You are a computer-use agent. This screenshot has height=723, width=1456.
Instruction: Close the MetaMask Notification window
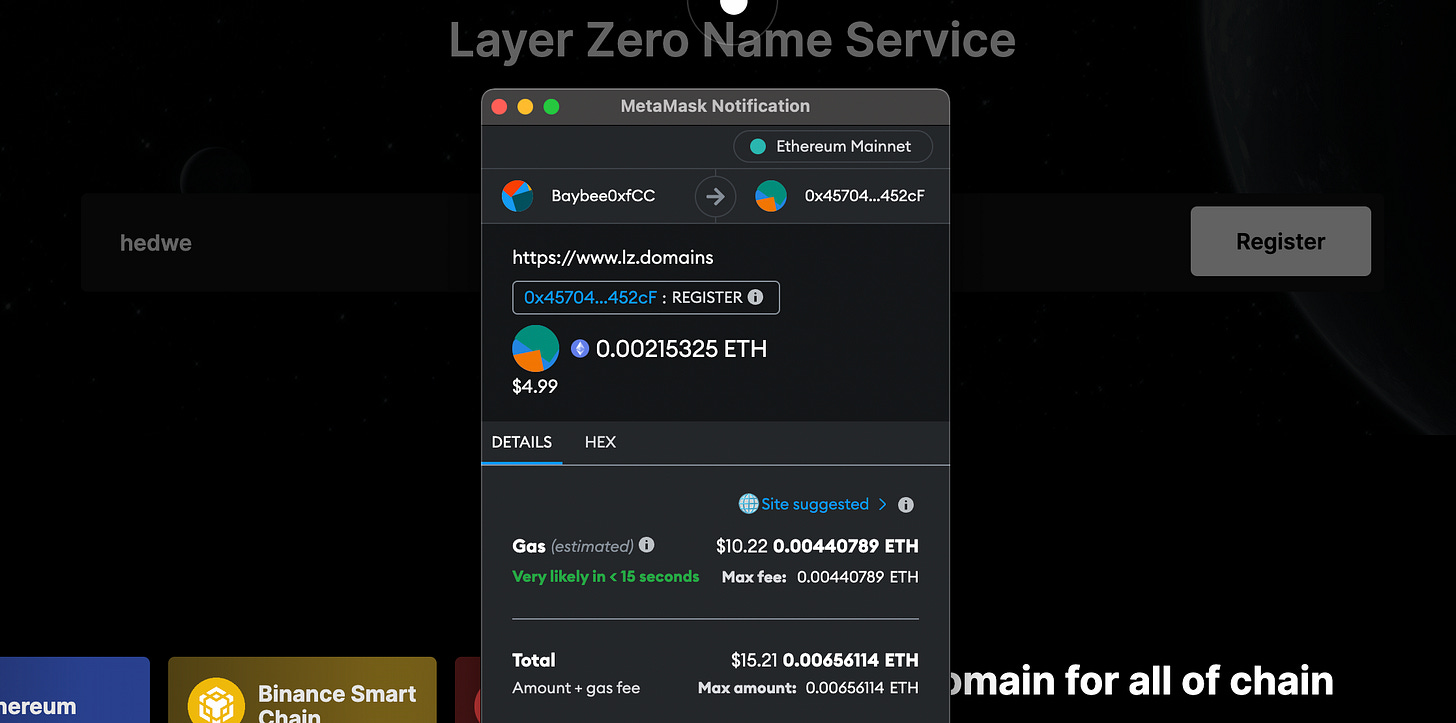[x=500, y=106]
